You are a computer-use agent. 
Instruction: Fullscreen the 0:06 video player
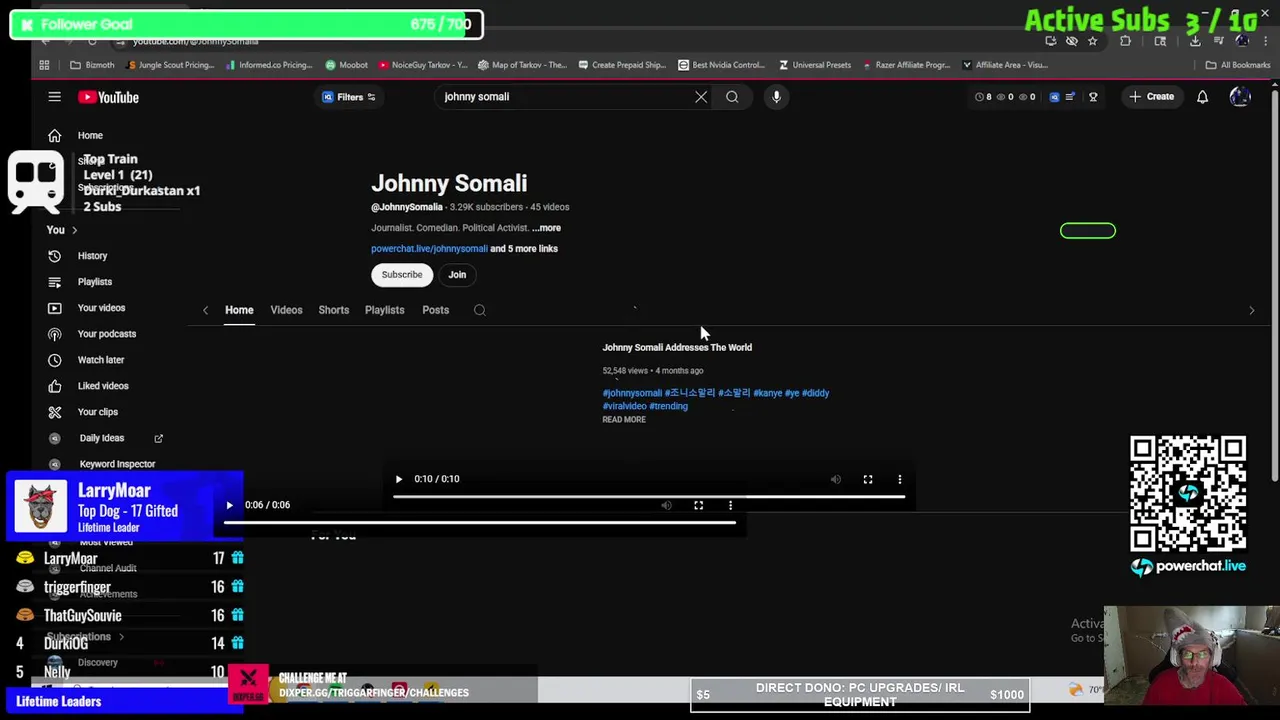(x=699, y=505)
